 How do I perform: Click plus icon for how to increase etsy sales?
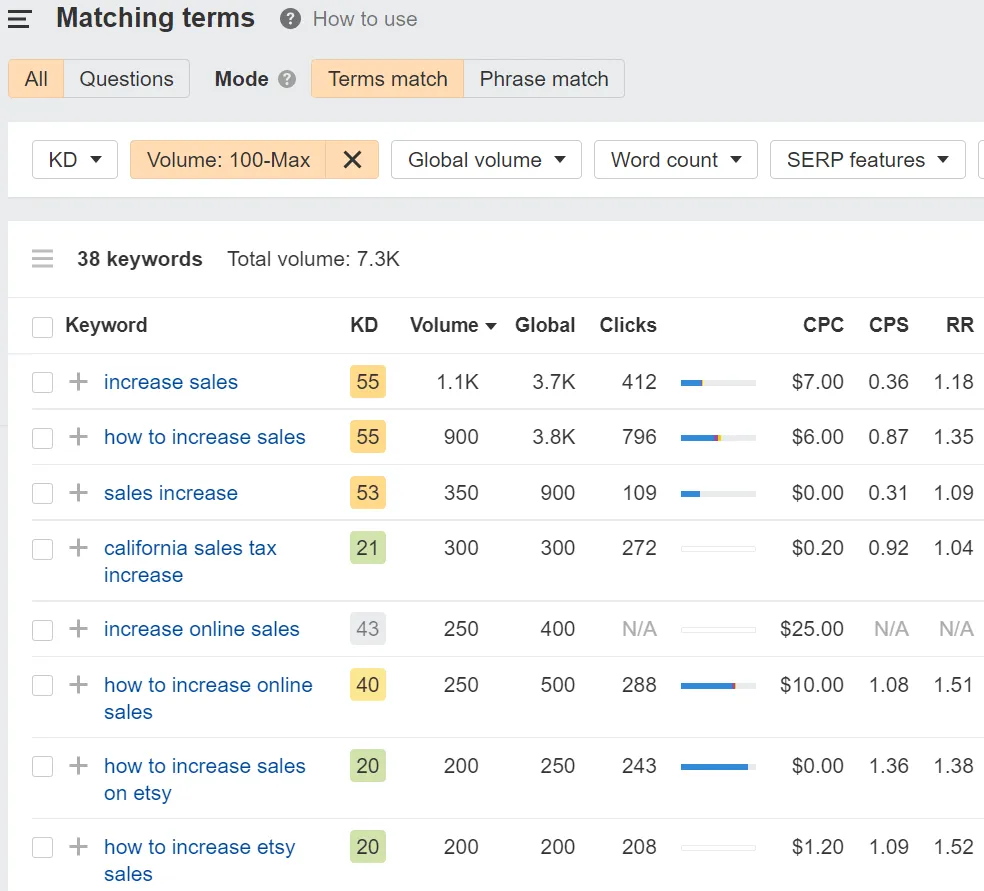click(x=78, y=847)
